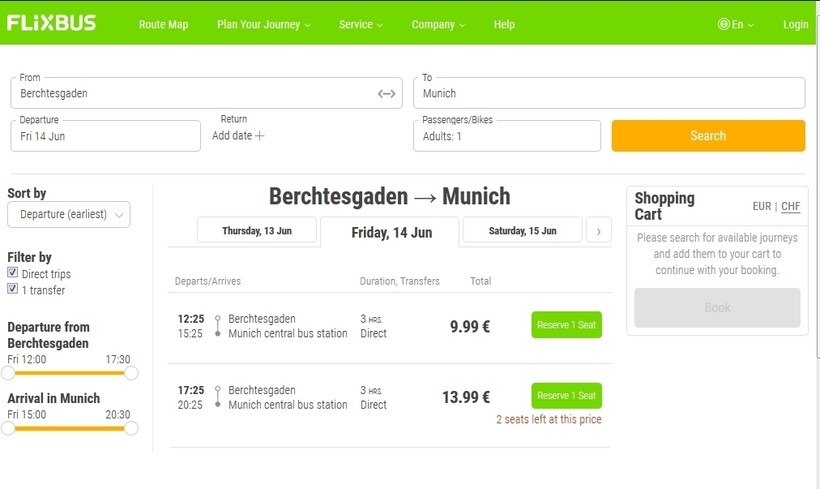Open the Sort by Departure (earliest) dropdown

pyautogui.click(x=69, y=214)
